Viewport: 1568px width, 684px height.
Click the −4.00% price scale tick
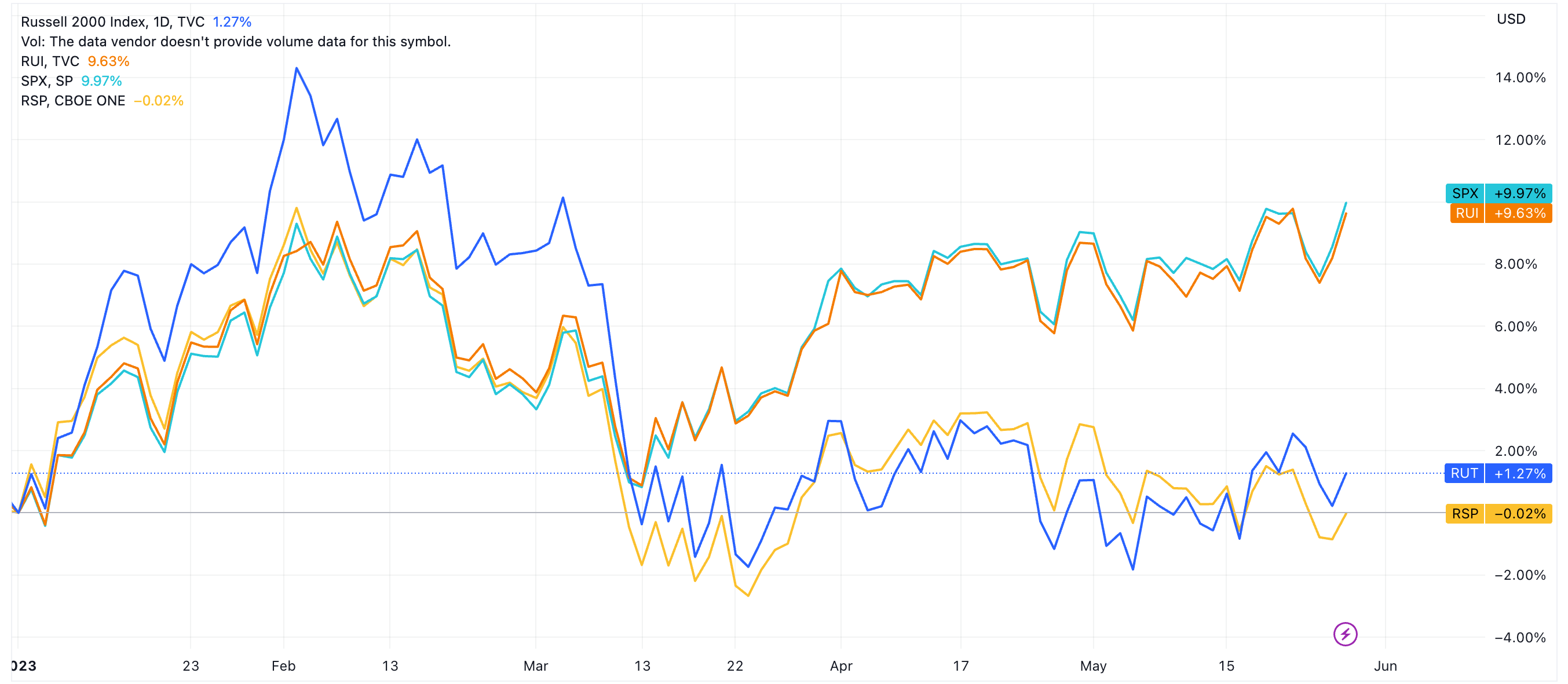1520,637
